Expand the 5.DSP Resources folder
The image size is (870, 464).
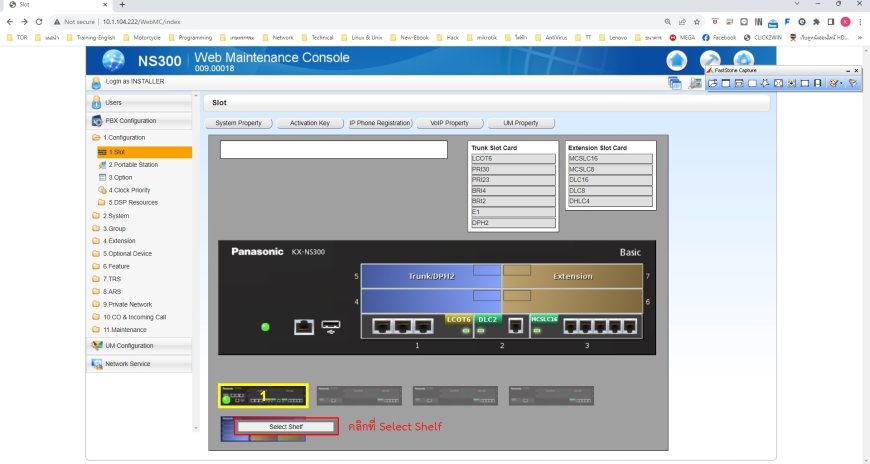(128, 203)
